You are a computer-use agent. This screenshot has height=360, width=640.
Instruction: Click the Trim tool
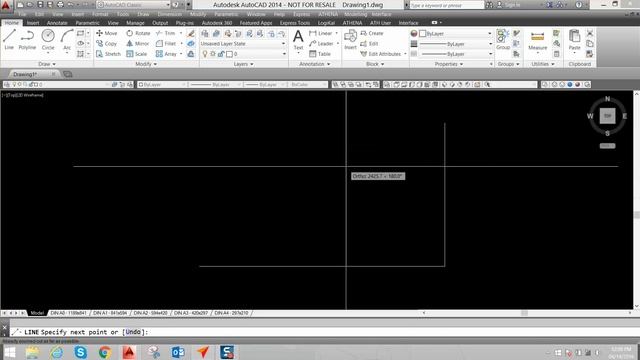[x=166, y=33]
